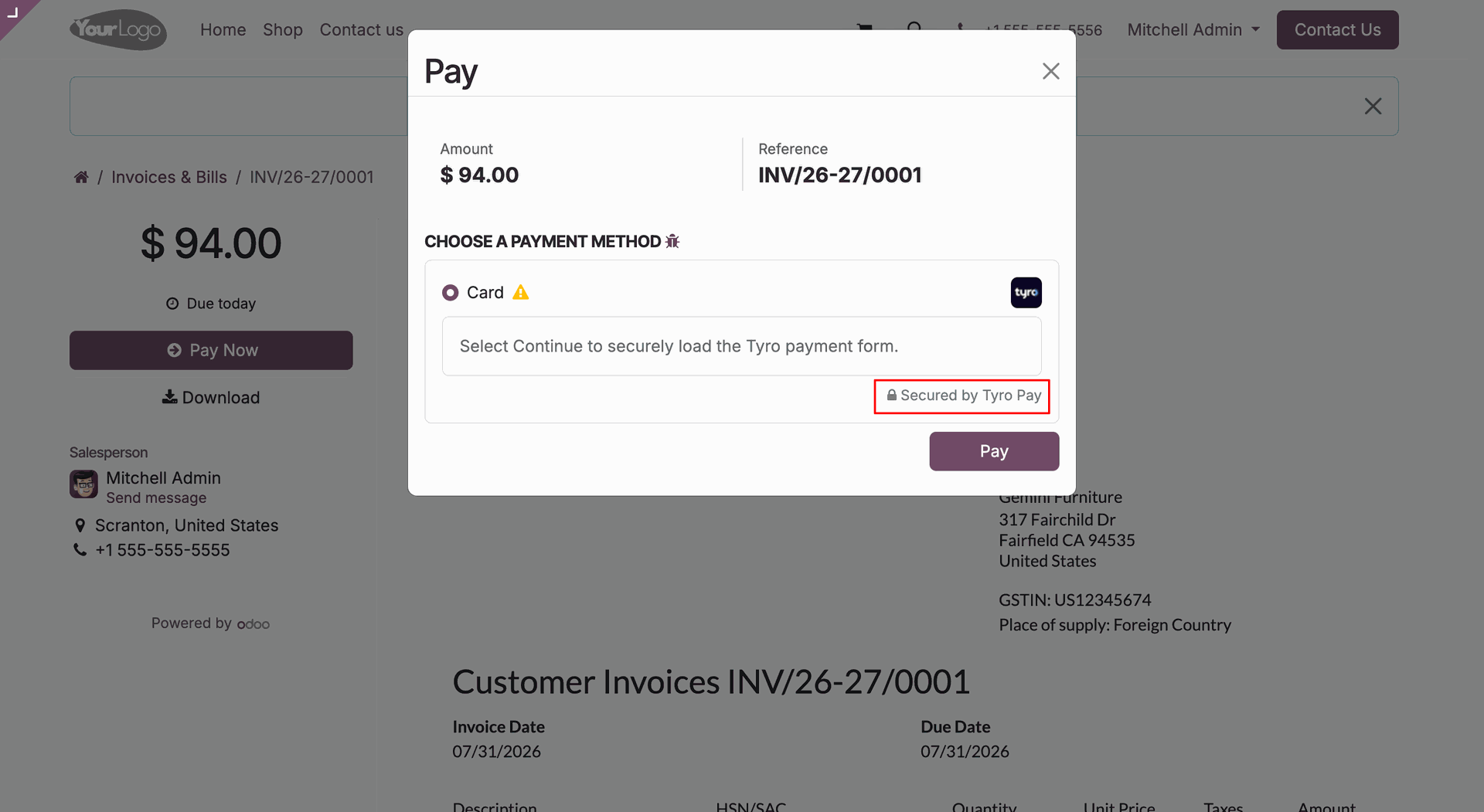Dismiss the banner with its X icon
Viewport: 1484px width, 812px height.
tap(1373, 106)
